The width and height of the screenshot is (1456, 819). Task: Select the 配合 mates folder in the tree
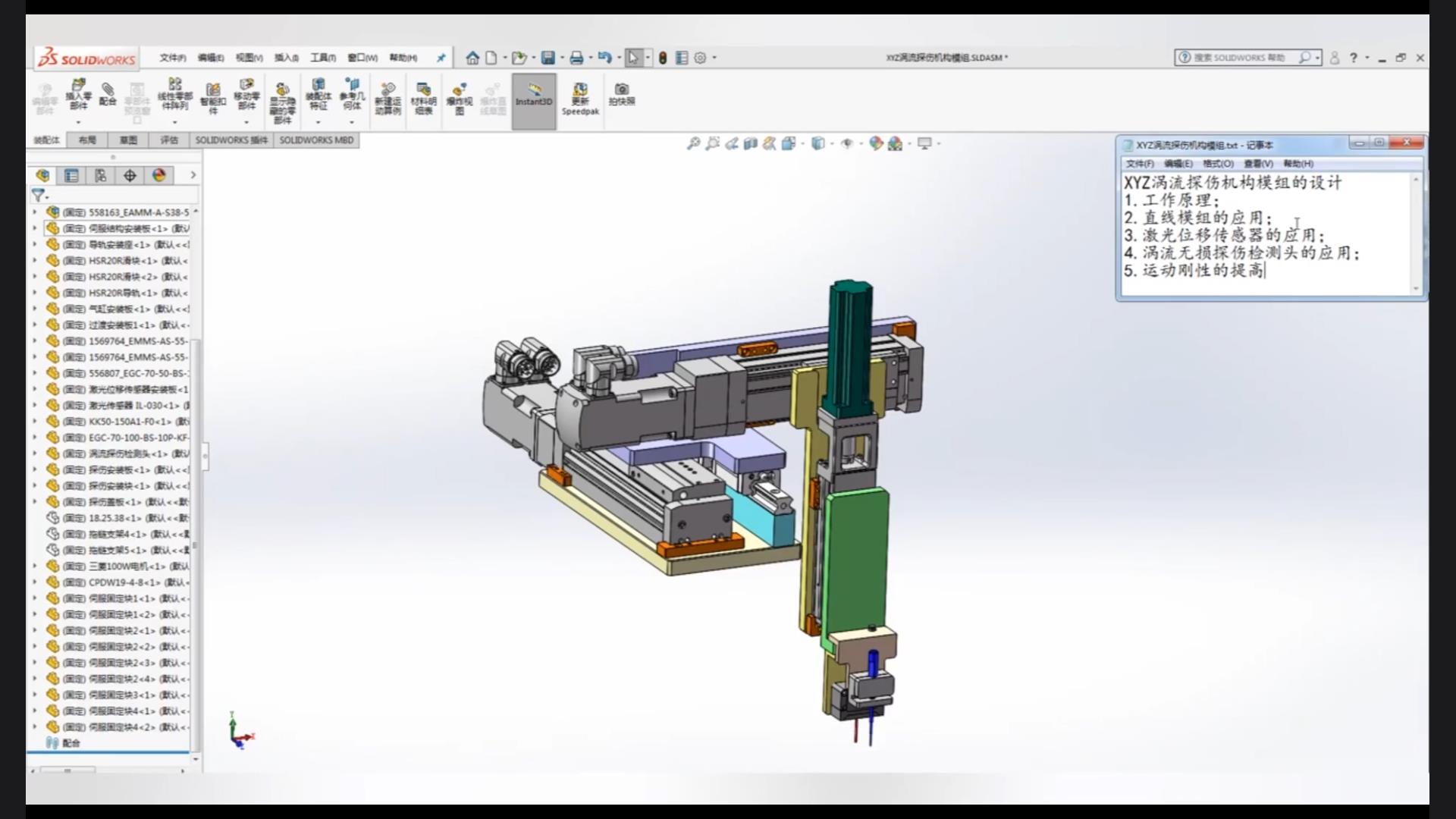(64, 743)
